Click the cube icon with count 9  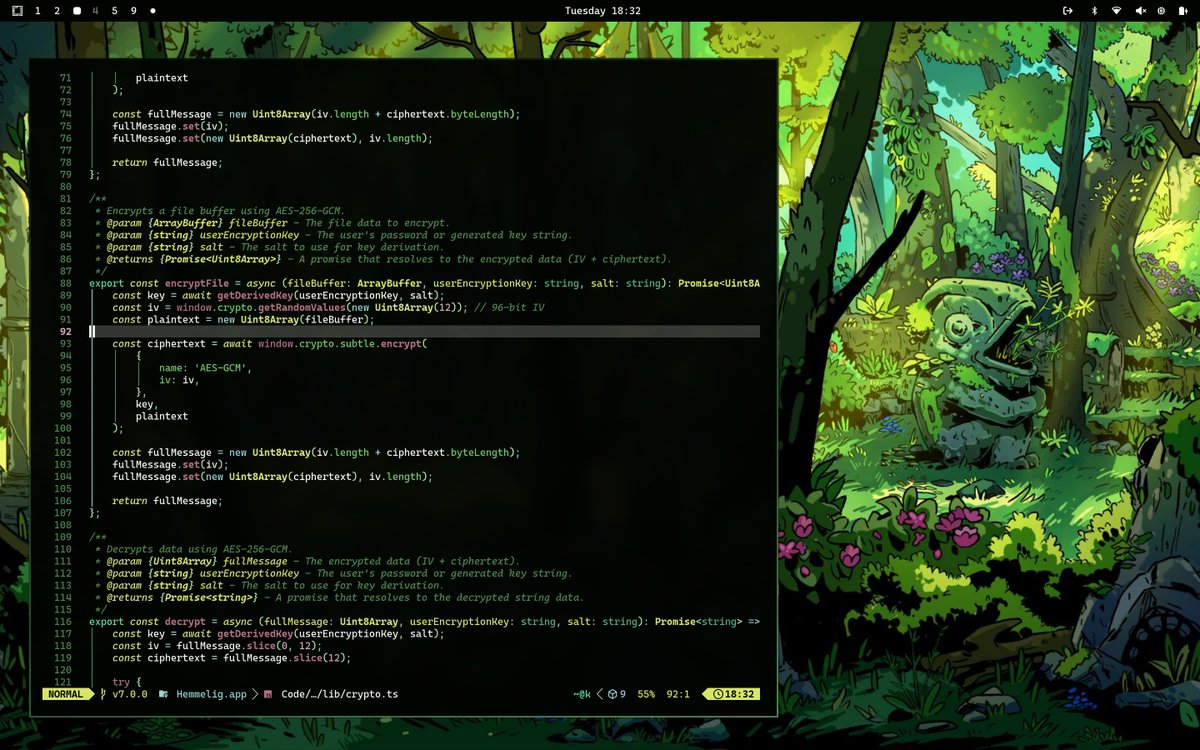tap(616, 694)
